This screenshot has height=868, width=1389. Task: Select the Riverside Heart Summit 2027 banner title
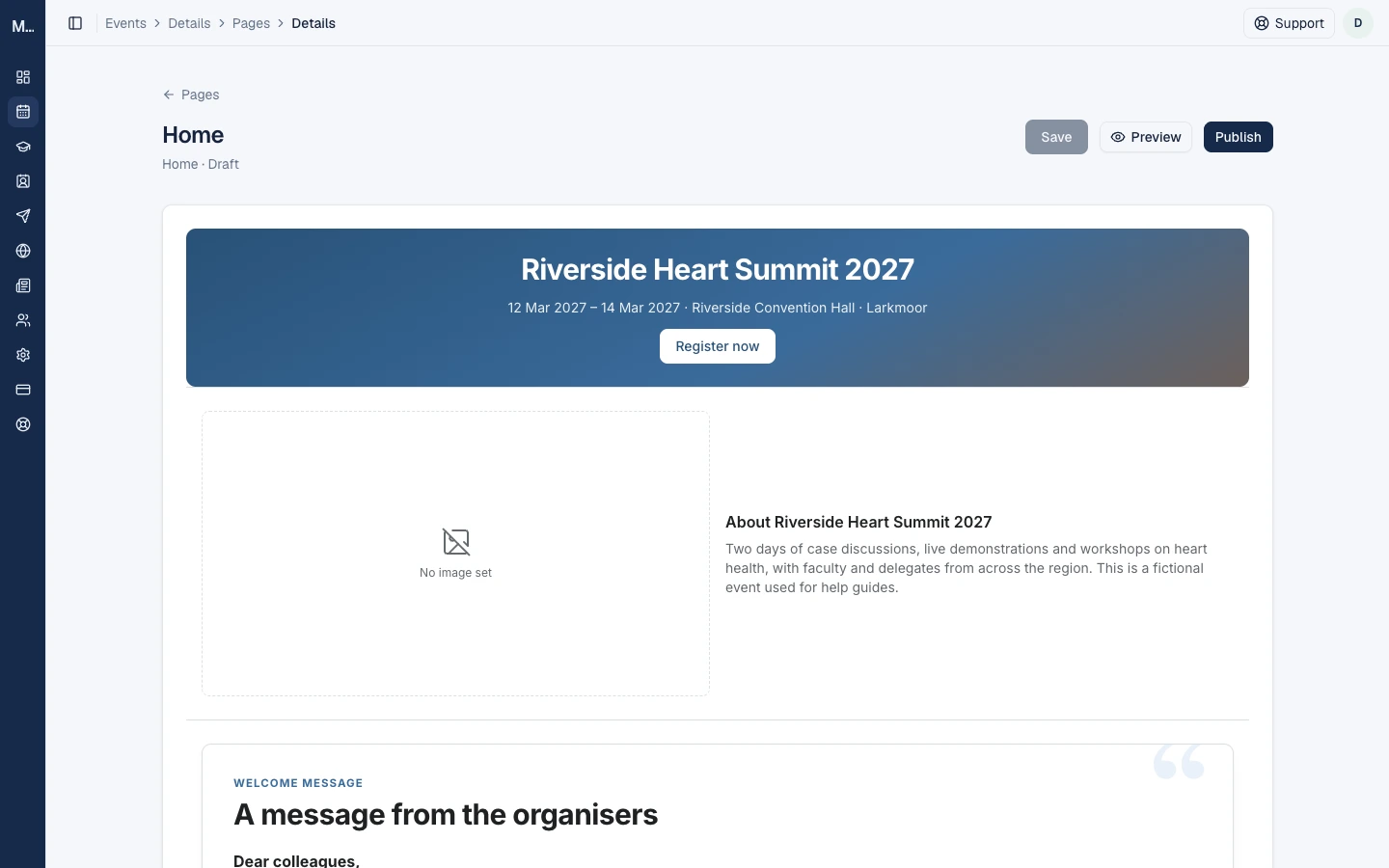[718, 269]
